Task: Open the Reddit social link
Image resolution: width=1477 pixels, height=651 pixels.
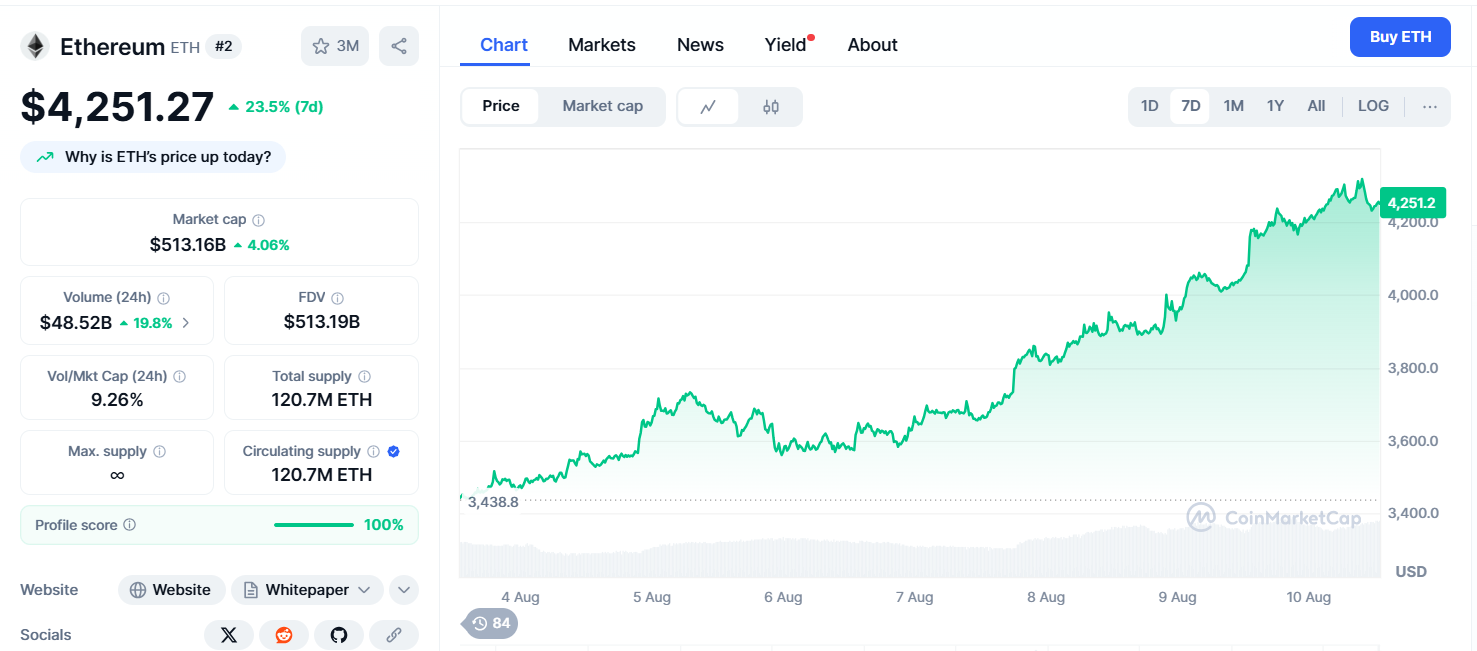Action: pyautogui.click(x=284, y=635)
